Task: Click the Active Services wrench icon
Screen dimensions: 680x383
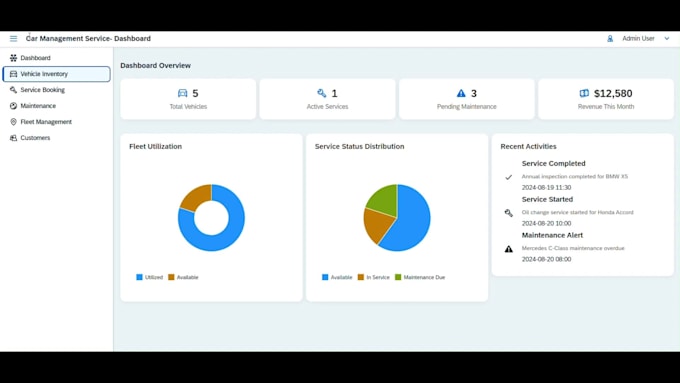Action: pos(321,93)
